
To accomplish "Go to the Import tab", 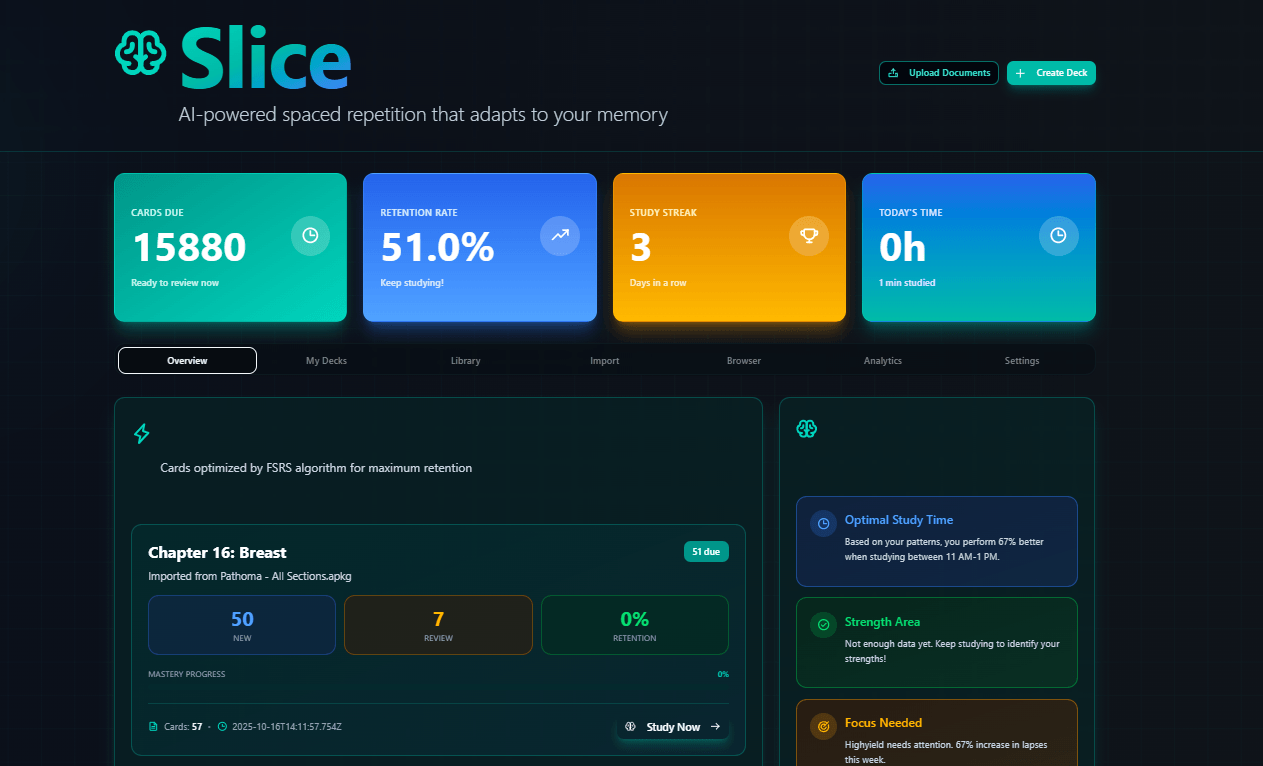I will click(604, 360).
